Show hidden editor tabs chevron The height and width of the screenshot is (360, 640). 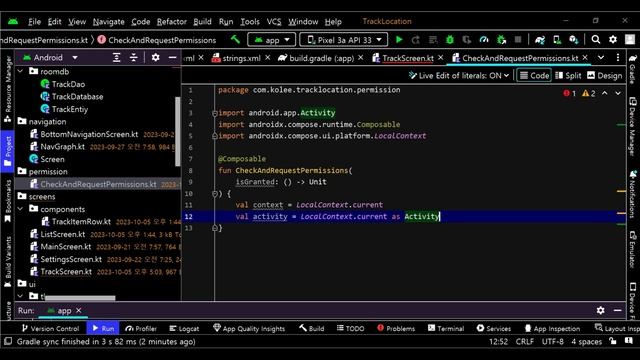point(601,58)
